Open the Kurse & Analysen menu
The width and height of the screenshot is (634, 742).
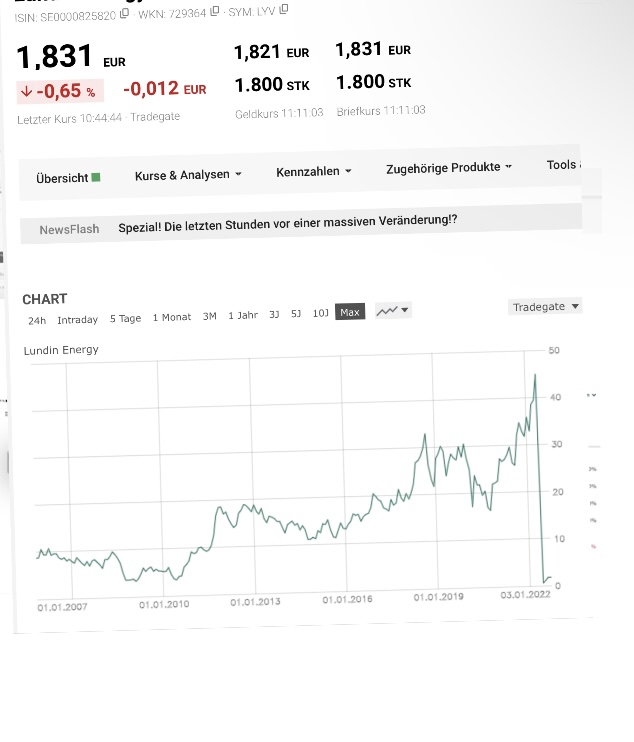(x=188, y=175)
